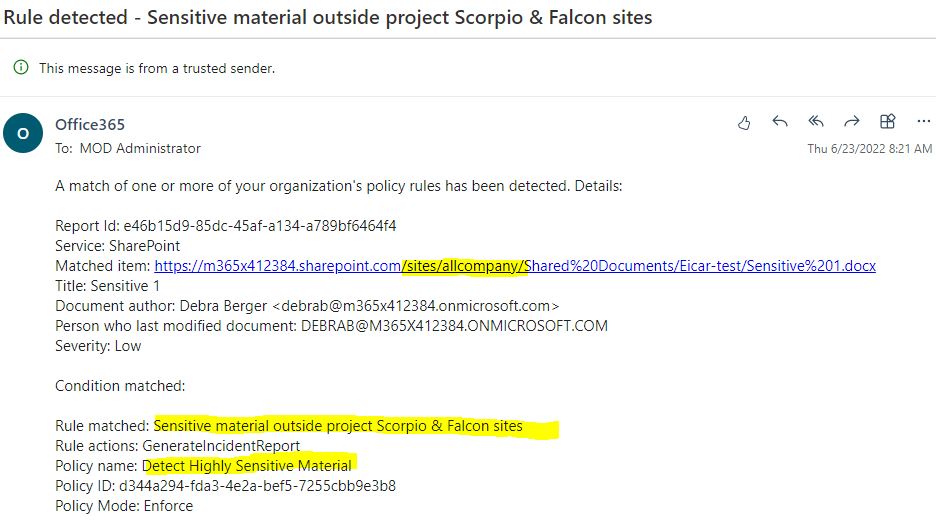This screenshot has width=936, height=523.
Task: Reply to the Office365 message
Action: coord(780,122)
